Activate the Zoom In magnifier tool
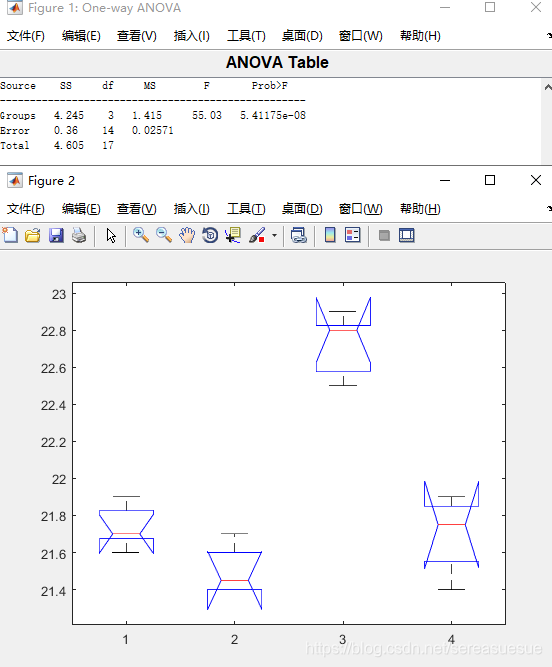The width and height of the screenshot is (552, 667). (141, 235)
